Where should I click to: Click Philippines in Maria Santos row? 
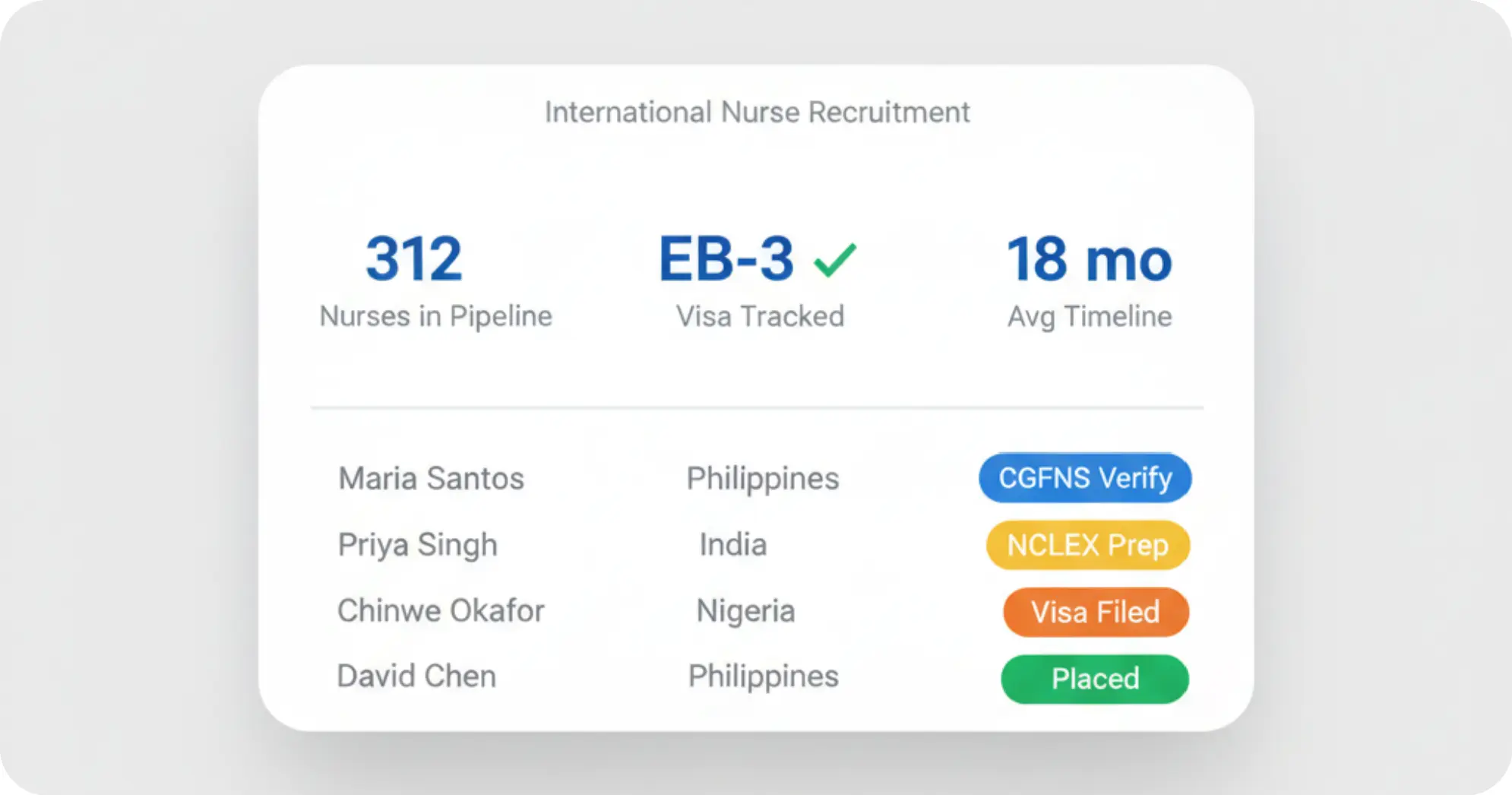[x=763, y=480]
